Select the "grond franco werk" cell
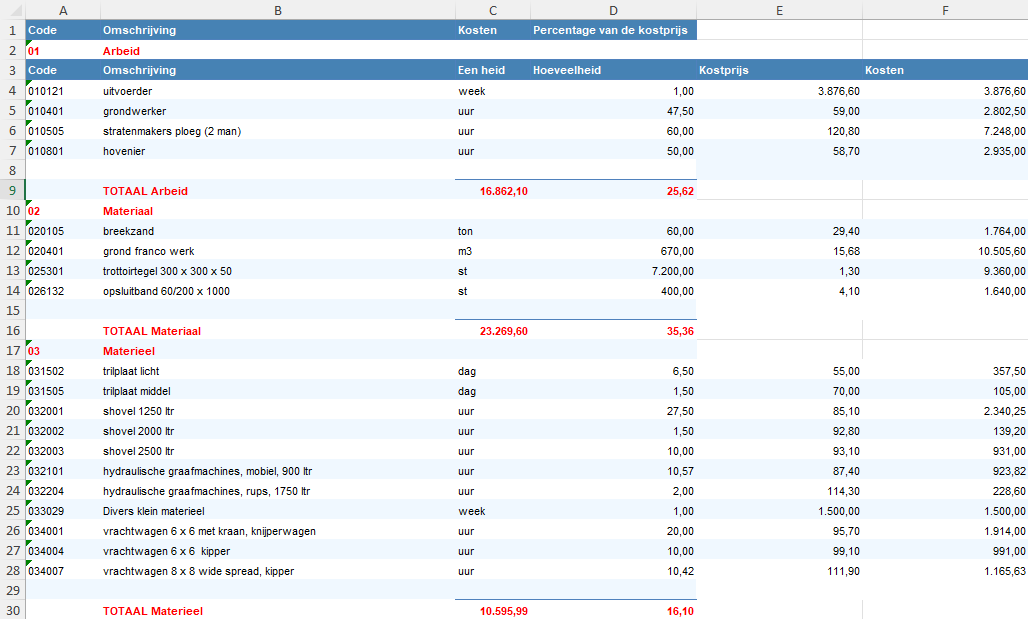 pyautogui.click(x=278, y=251)
